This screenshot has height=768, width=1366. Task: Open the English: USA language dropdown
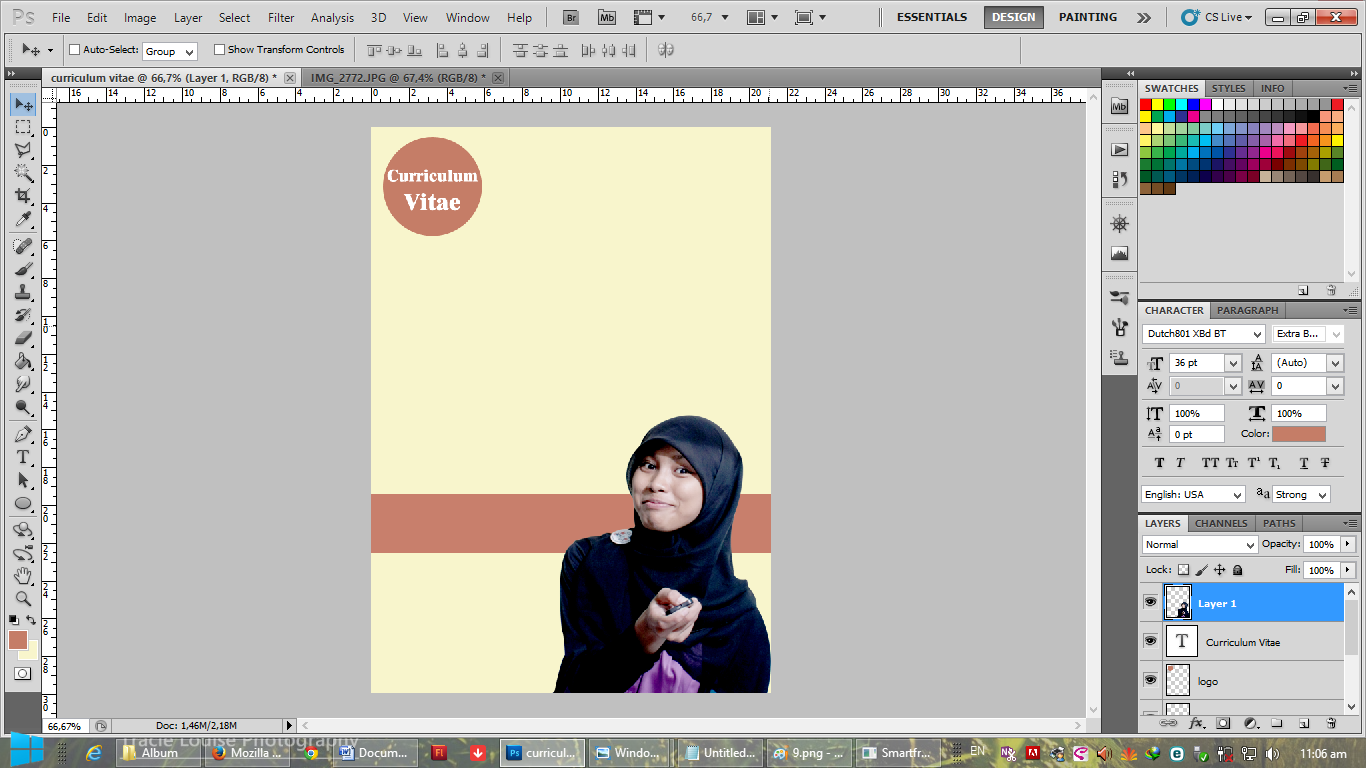1193,495
